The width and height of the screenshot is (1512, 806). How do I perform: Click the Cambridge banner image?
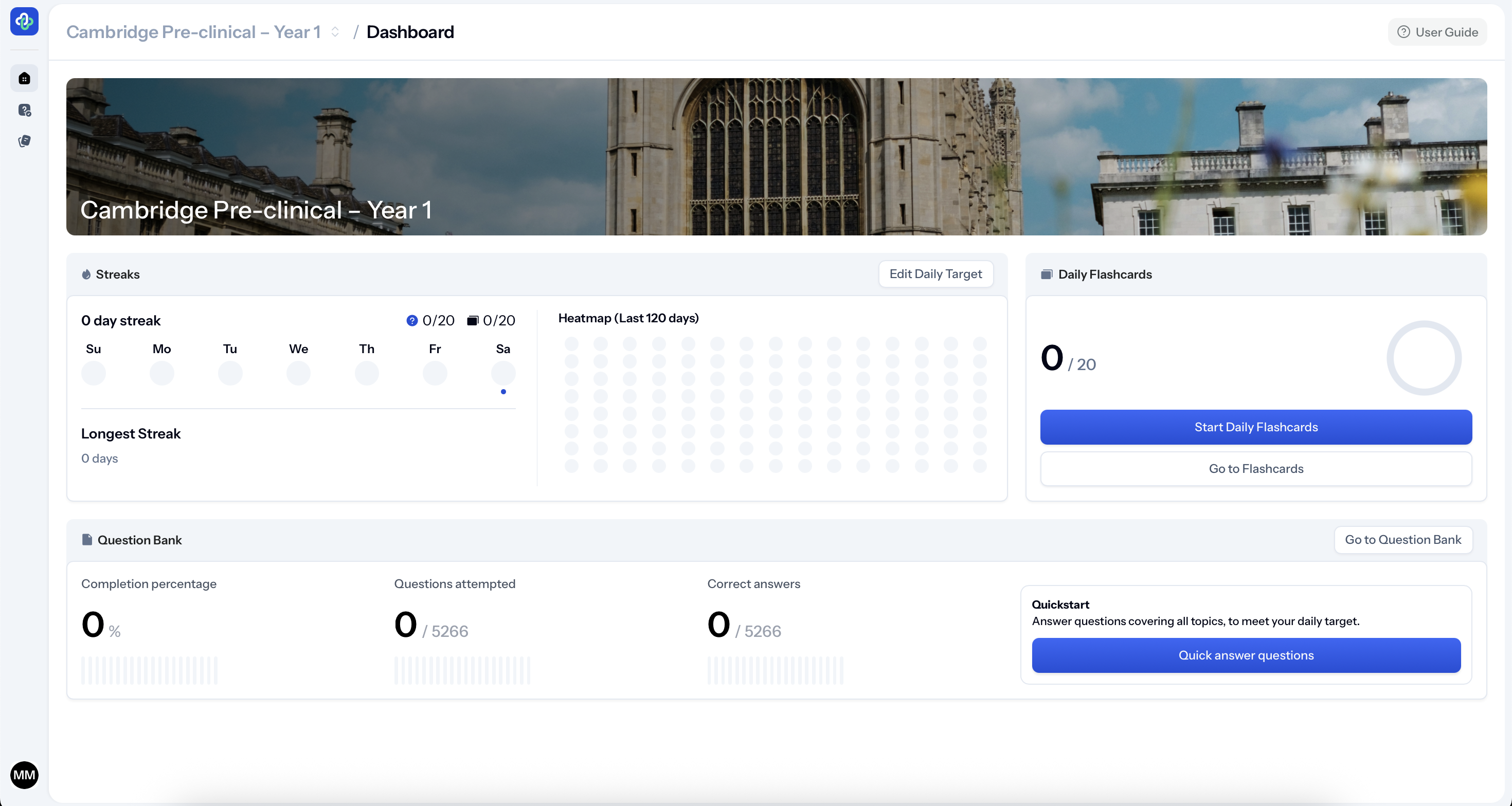click(x=776, y=157)
